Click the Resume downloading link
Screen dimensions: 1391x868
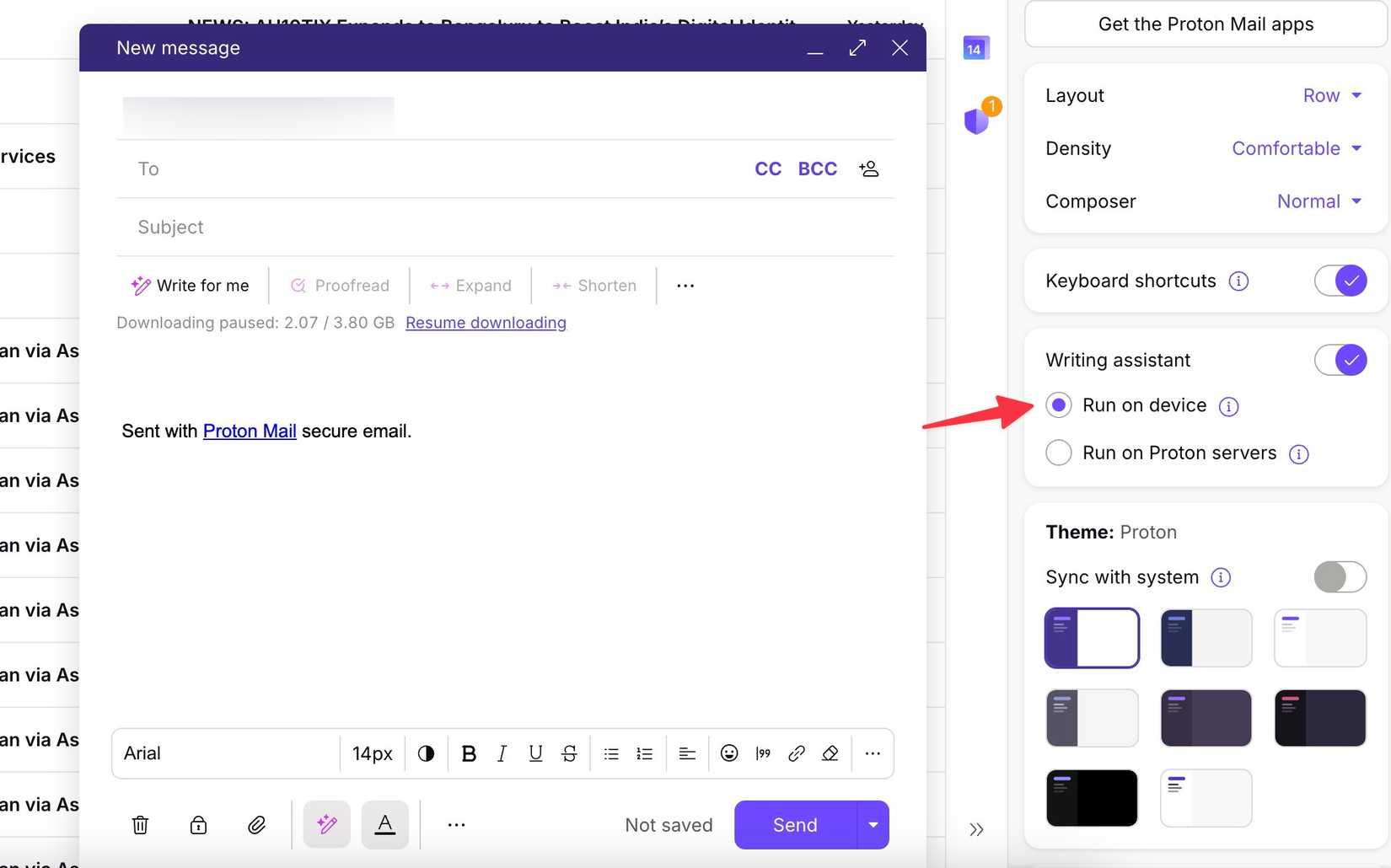486,323
